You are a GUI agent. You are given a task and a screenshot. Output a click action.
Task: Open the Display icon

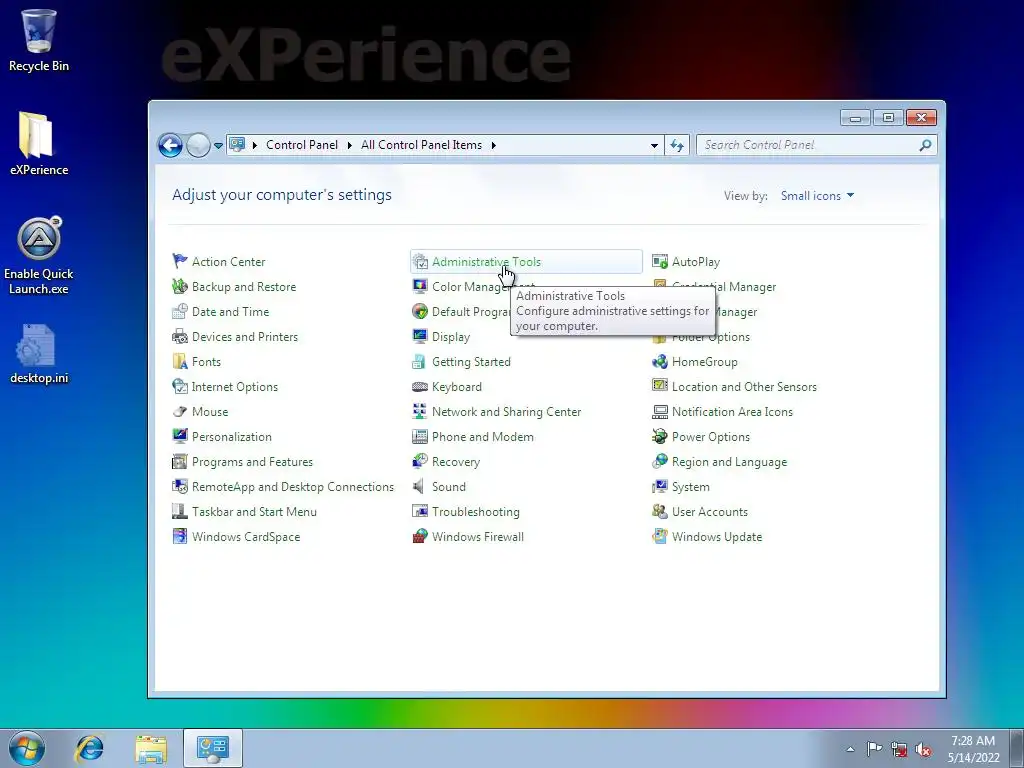[x=420, y=336]
